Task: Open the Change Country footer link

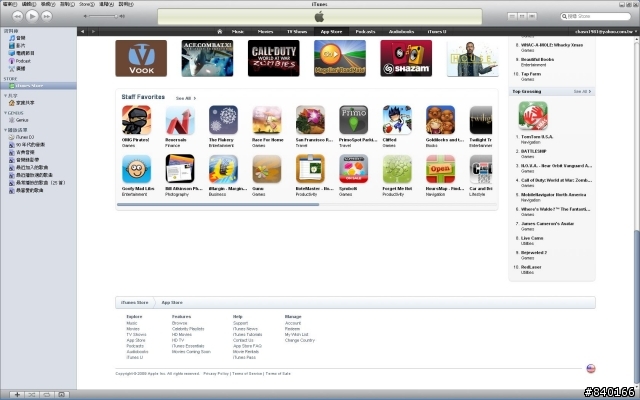Action: [300, 340]
